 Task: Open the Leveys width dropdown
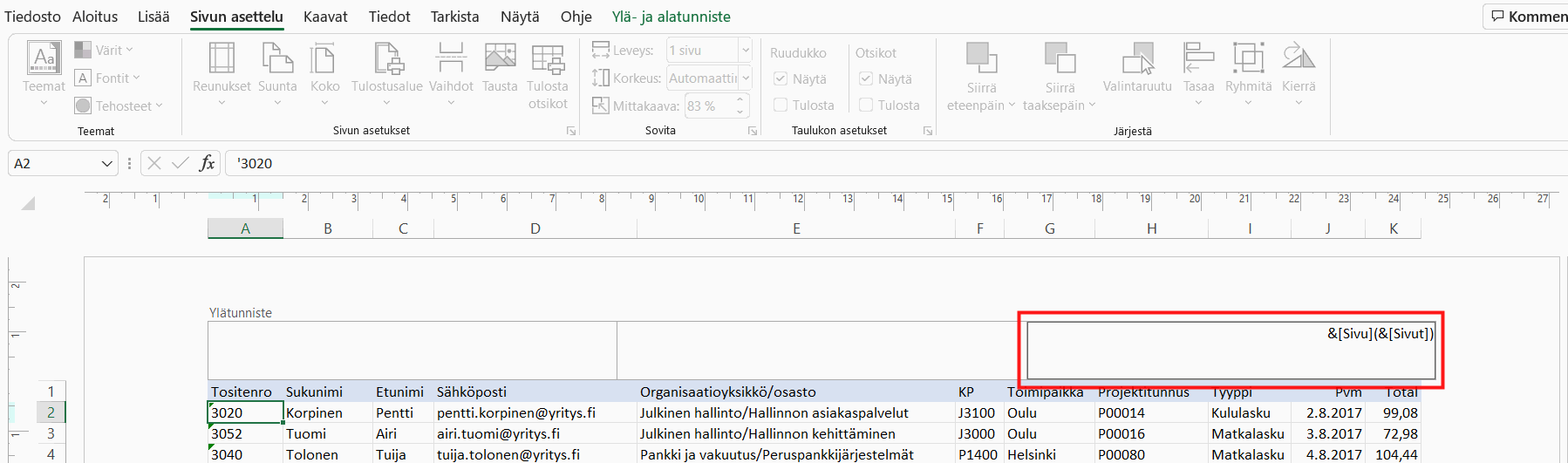point(746,51)
